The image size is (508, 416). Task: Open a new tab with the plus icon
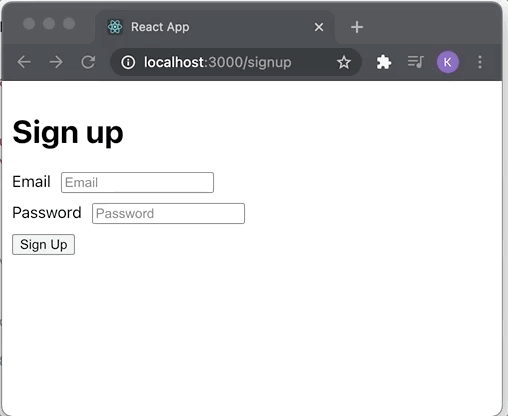[357, 27]
